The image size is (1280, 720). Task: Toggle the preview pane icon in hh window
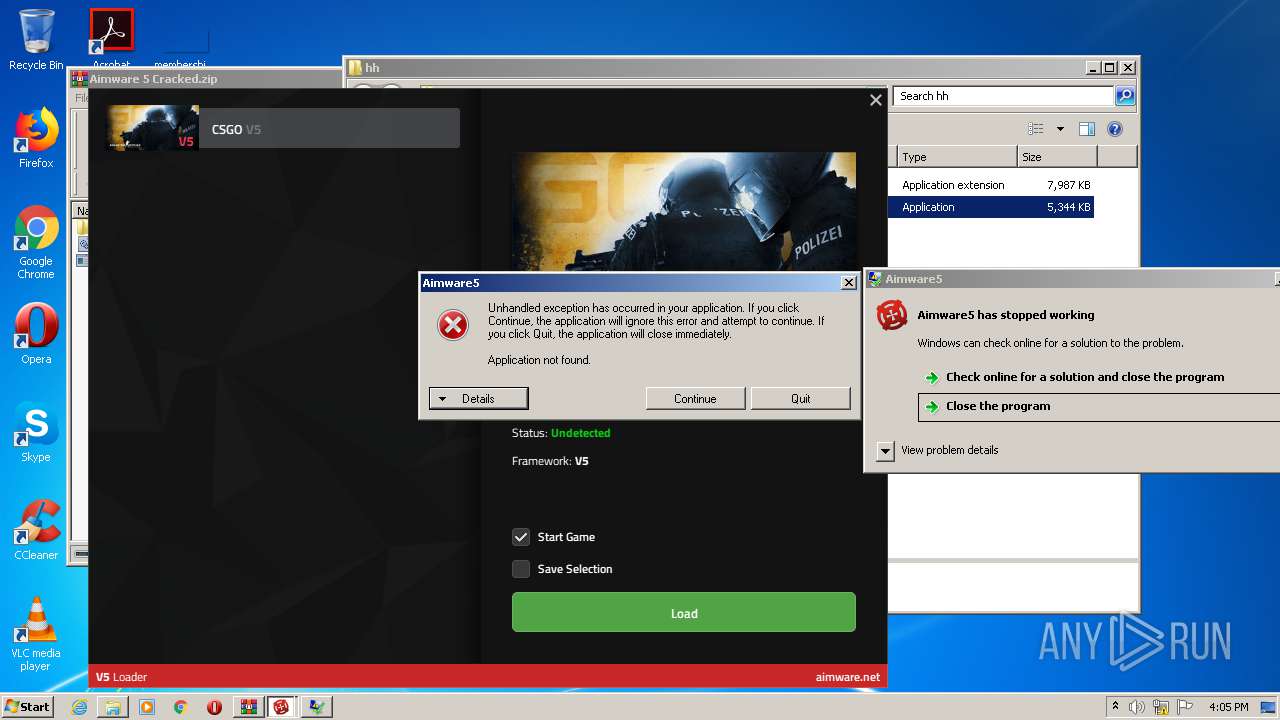1087,129
